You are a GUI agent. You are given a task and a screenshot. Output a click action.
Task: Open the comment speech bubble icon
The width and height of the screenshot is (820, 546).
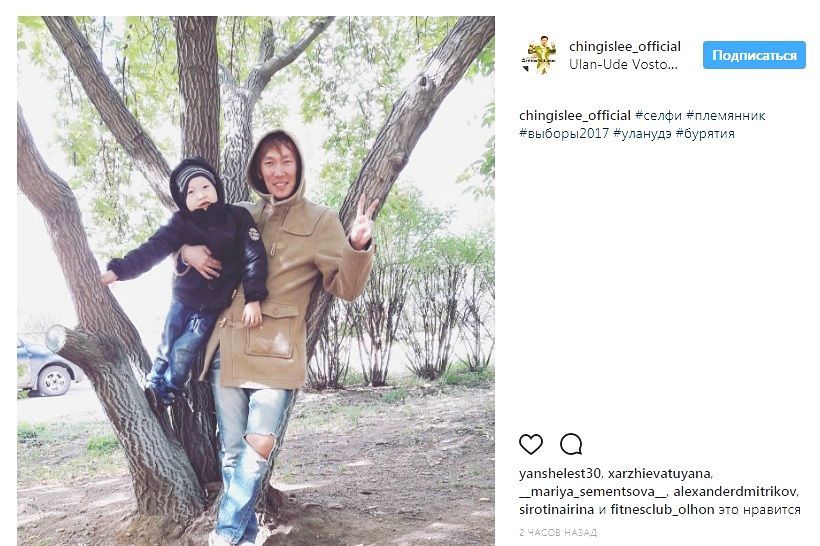point(571,445)
